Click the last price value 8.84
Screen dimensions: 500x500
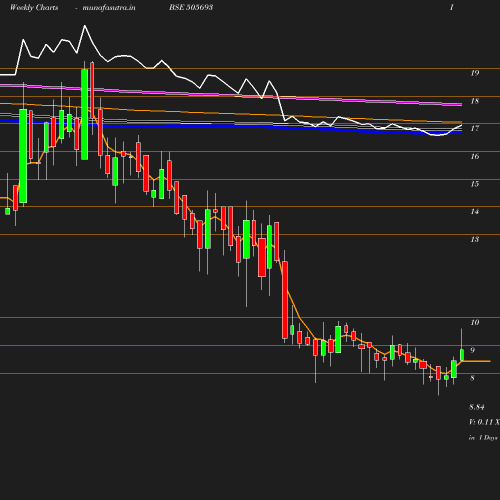477,407
